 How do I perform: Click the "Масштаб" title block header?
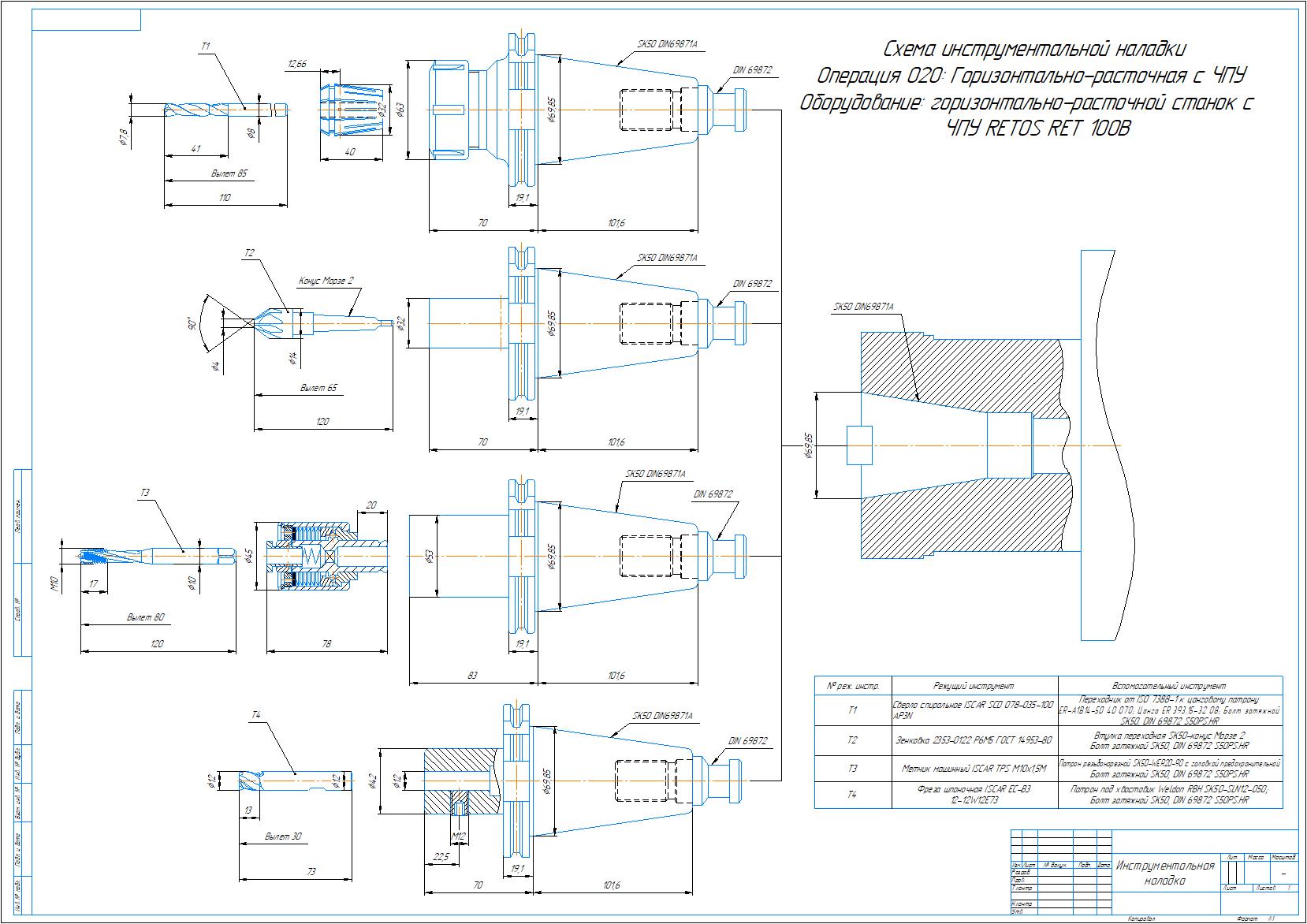(1284, 856)
